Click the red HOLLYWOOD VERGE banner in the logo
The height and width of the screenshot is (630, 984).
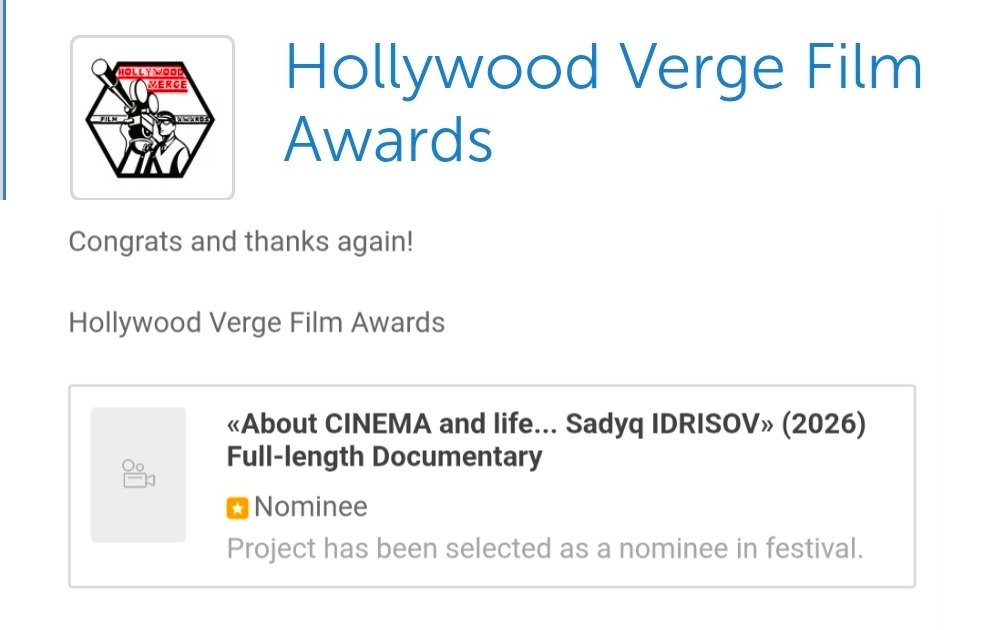[152, 78]
